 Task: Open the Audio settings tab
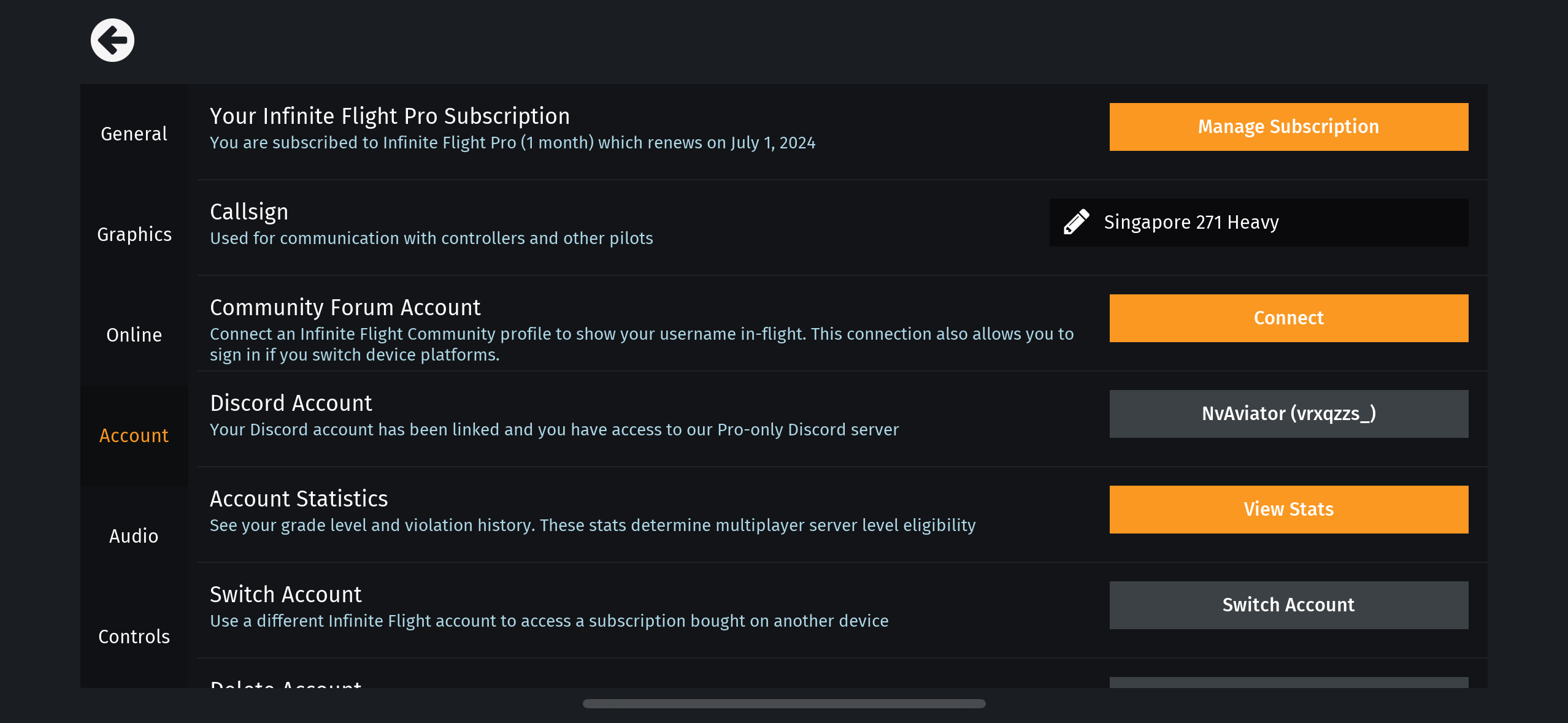coord(134,536)
